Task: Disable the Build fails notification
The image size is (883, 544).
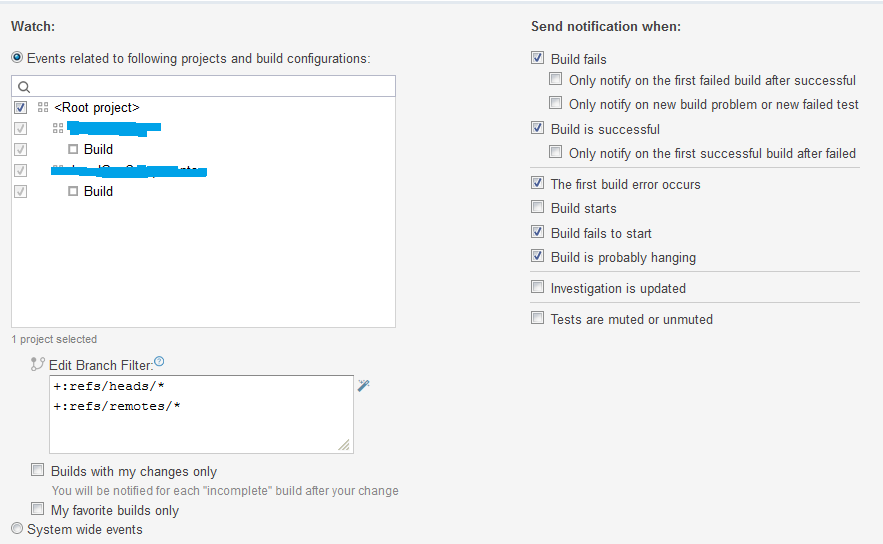Action: tap(538, 58)
